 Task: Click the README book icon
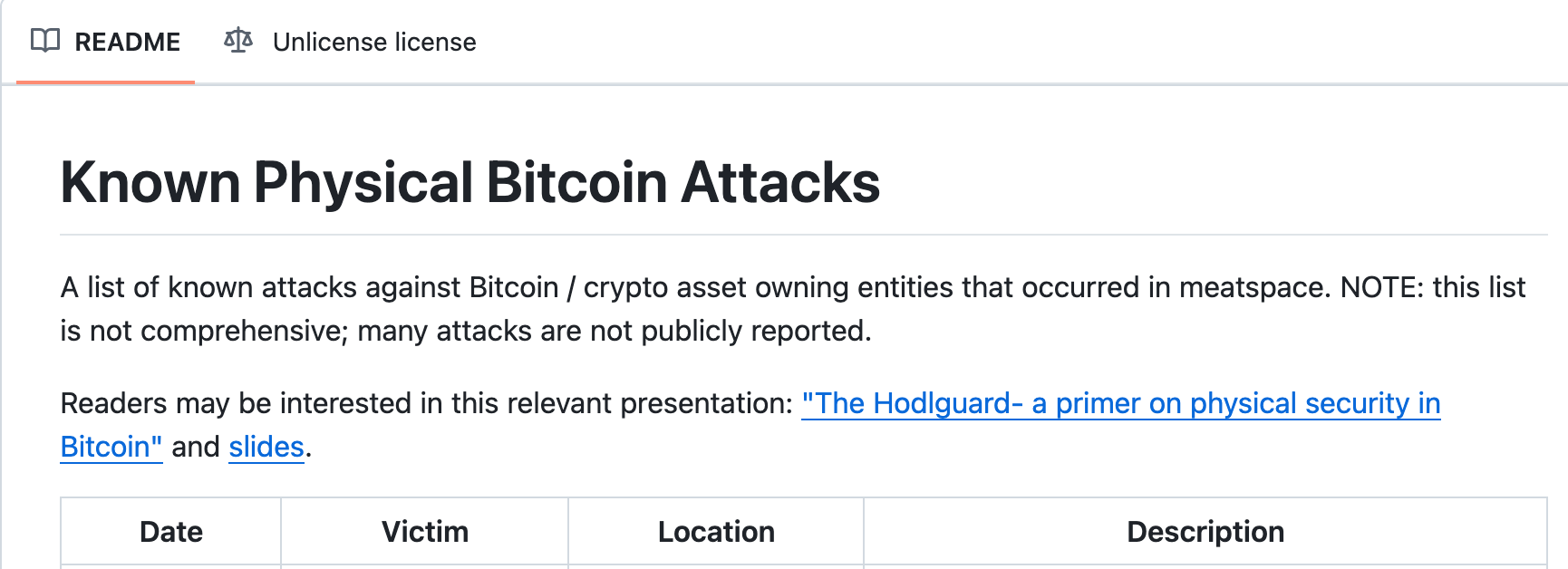tap(45, 41)
